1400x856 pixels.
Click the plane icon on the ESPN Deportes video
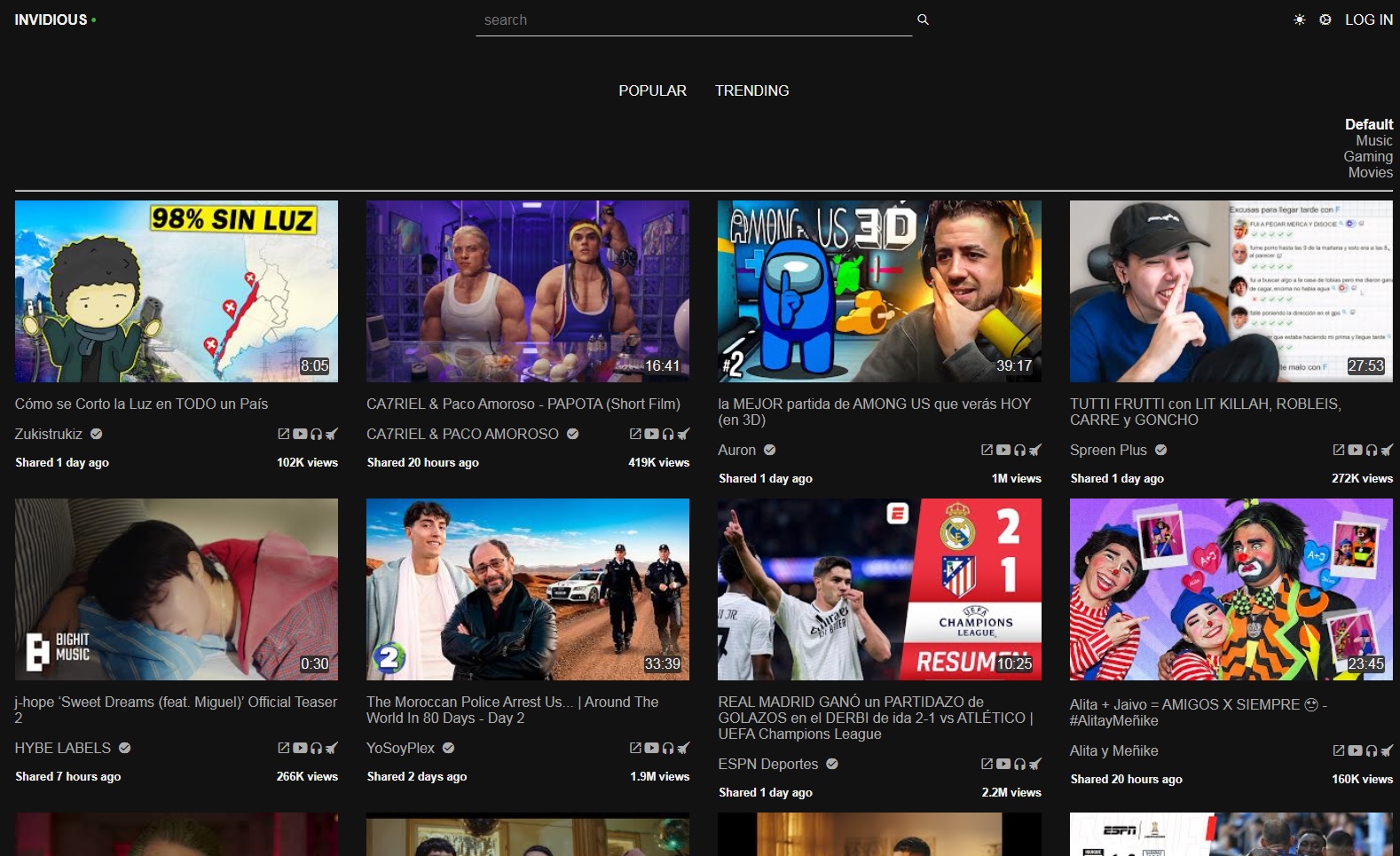pos(1035,764)
